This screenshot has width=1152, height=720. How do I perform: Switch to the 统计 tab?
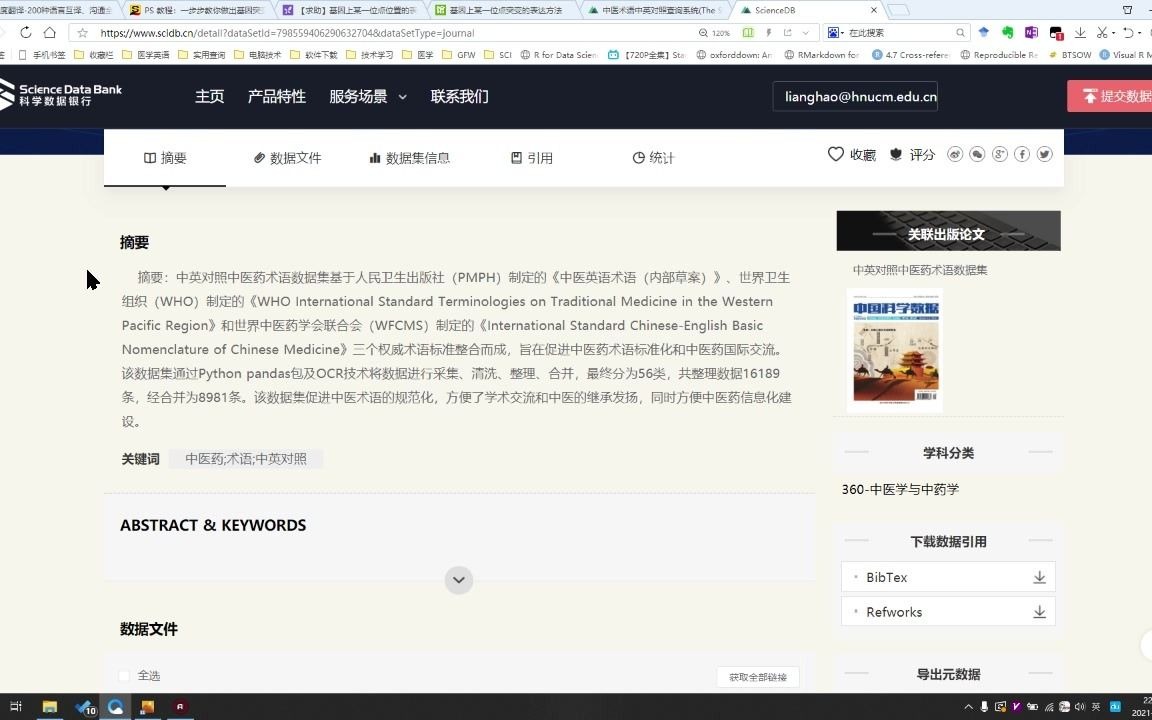coord(653,157)
